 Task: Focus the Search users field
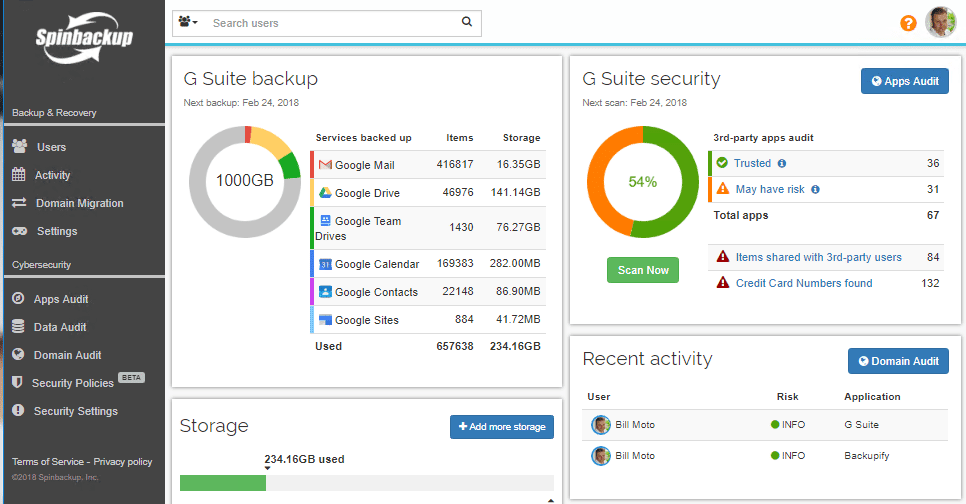point(333,23)
